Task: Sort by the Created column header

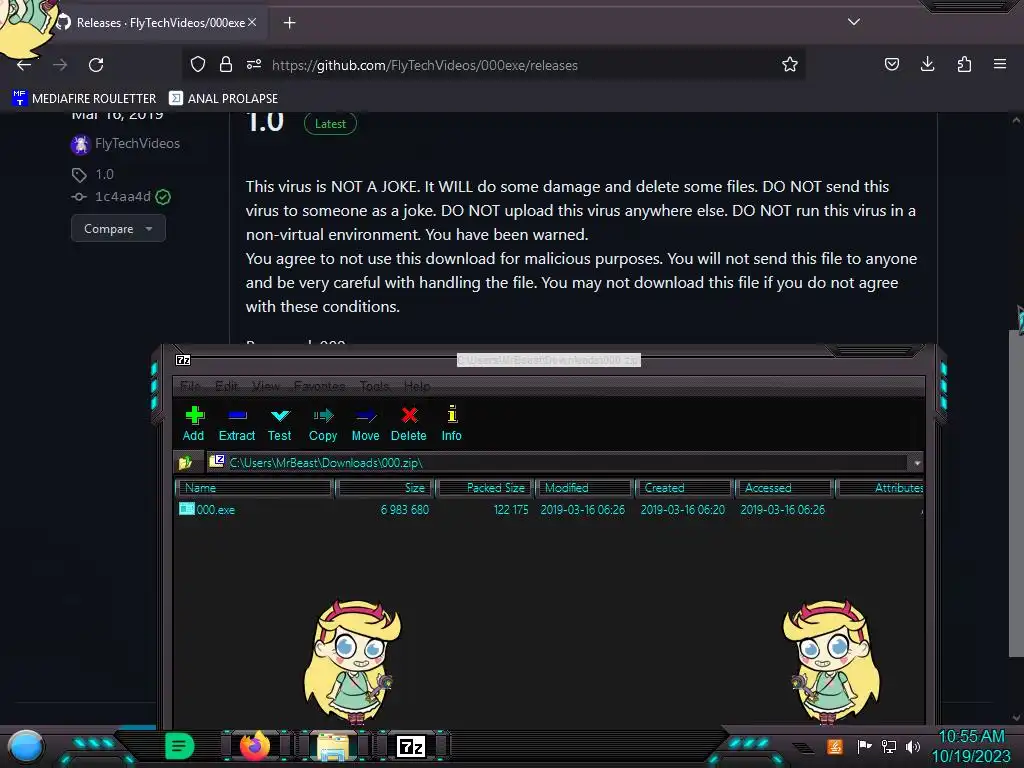Action: tap(684, 488)
